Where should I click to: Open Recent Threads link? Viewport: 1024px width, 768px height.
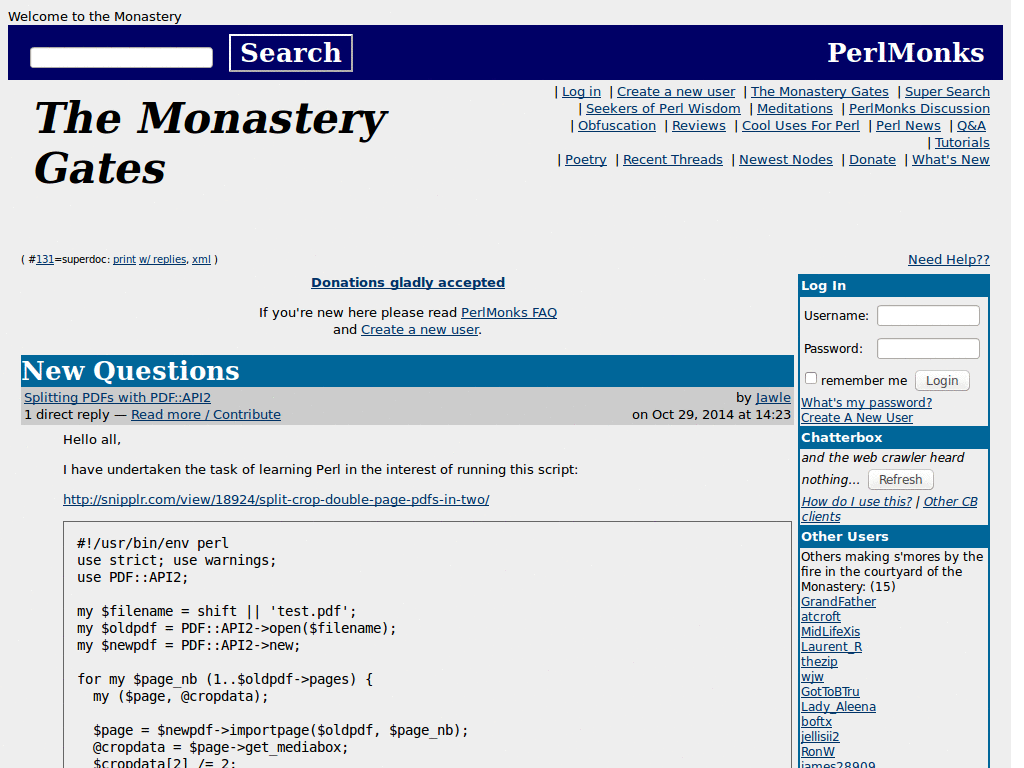673,159
